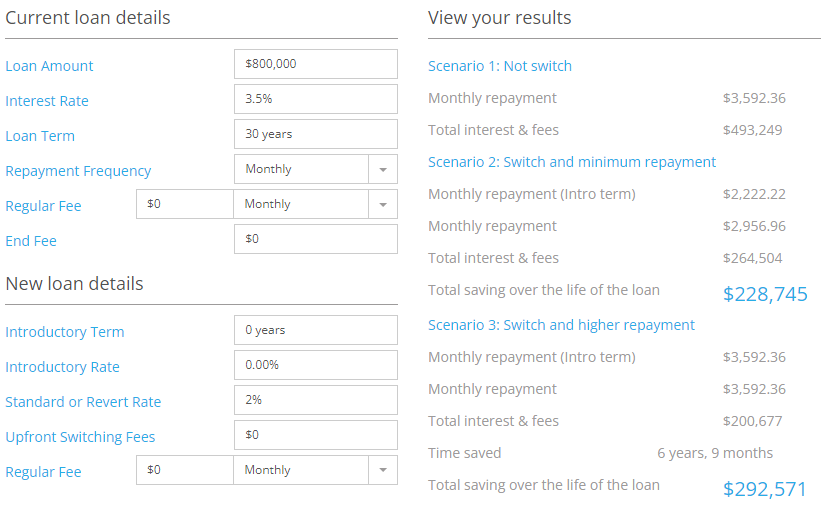Image resolution: width=829 pixels, height=511 pixels.
Task: Click the Introductory Rate field showing 0.00%
Action: 316,365
